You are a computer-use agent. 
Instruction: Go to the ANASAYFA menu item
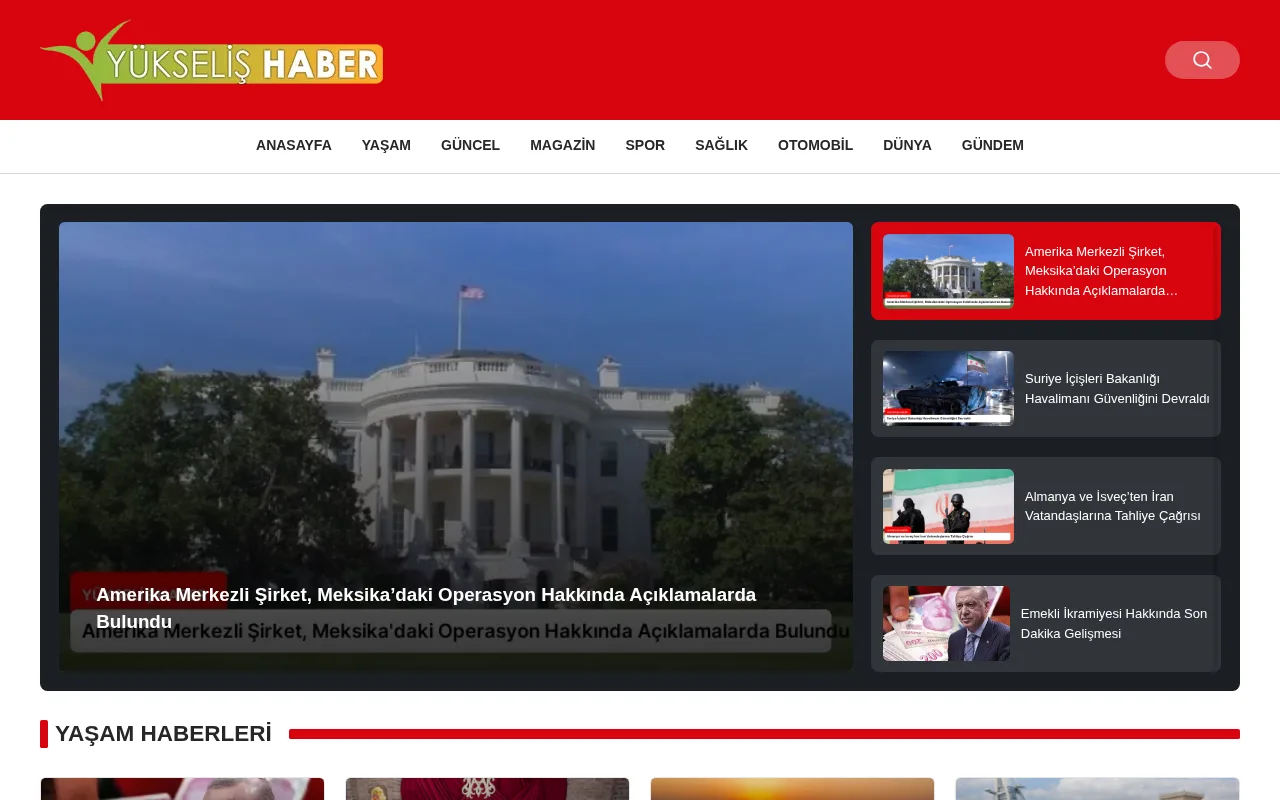pos(293,145)
